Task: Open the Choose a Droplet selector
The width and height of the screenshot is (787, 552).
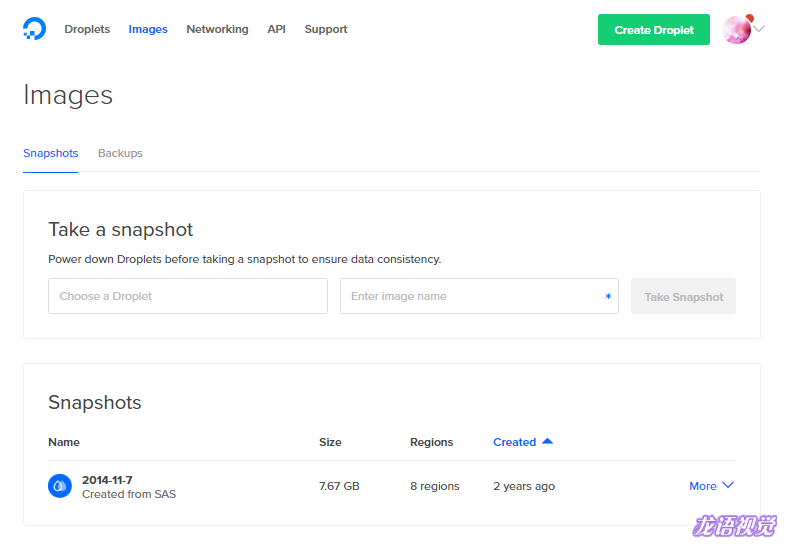Action: [188, 296]
